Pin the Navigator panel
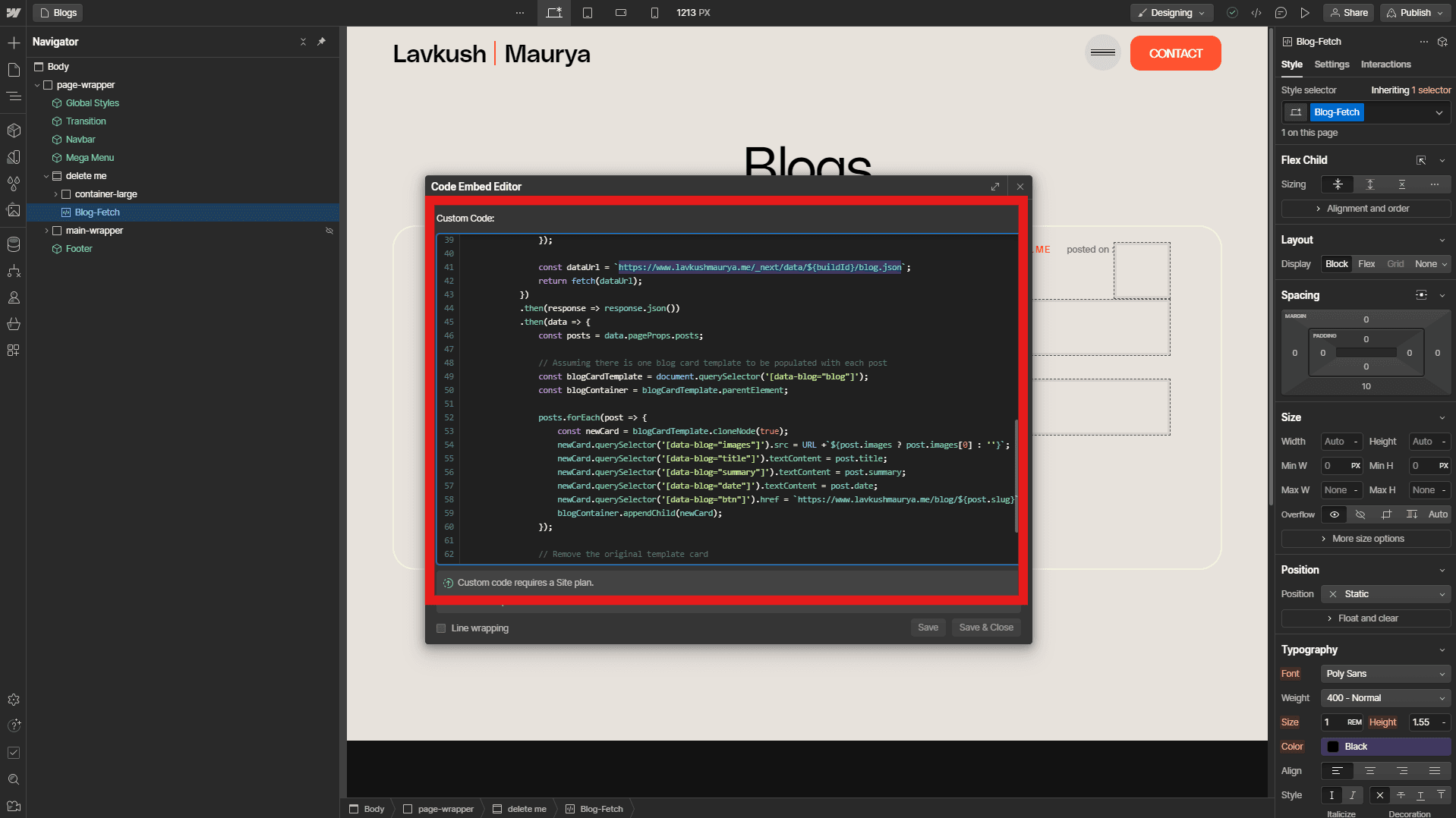The width and height of the screenshot is (1456, 818). (x=322, y=42)
